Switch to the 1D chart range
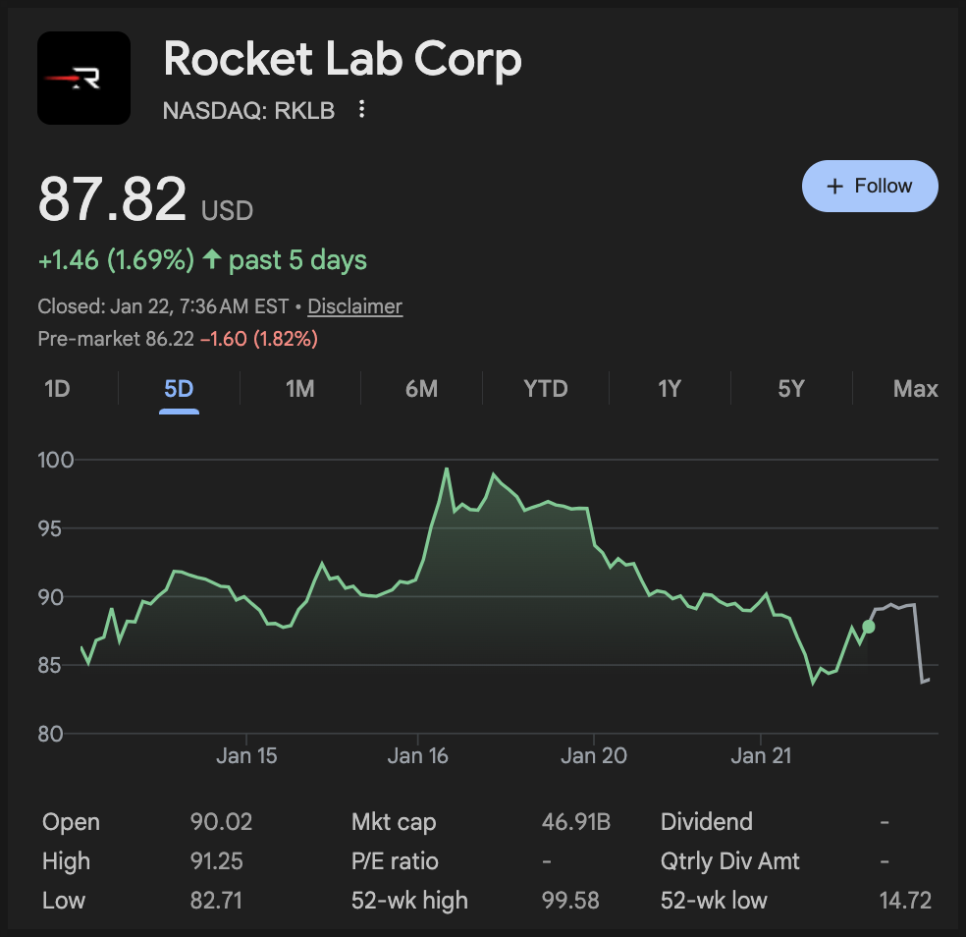 coord(57,389)
